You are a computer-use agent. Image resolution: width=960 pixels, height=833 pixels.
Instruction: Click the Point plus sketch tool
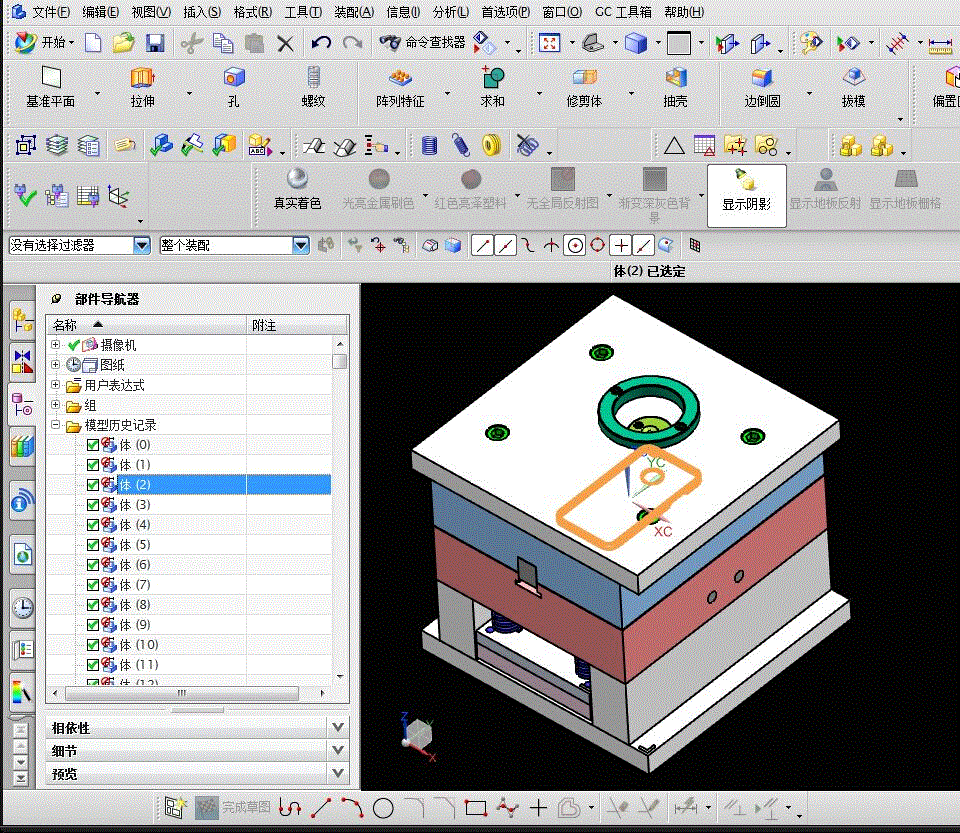538,809
